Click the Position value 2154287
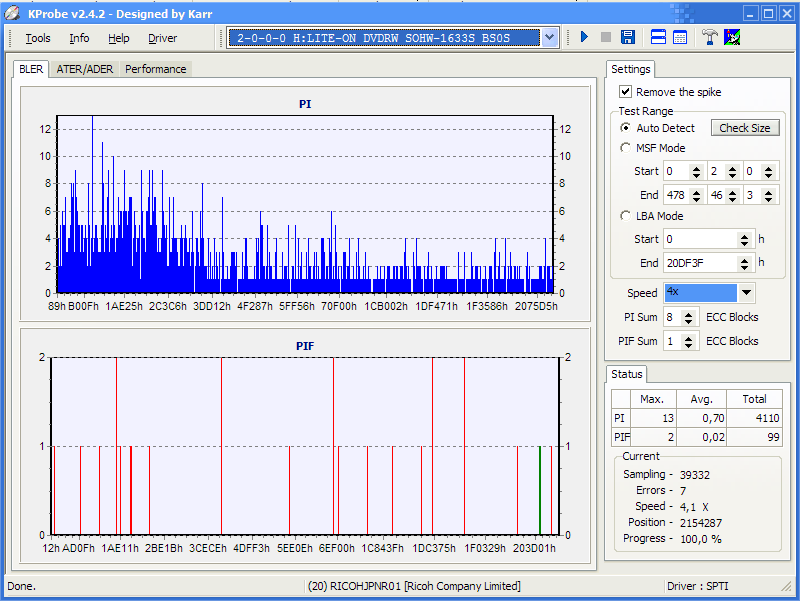Image resolution: width=800 pixels, height=601 pixels. point(701,523)
